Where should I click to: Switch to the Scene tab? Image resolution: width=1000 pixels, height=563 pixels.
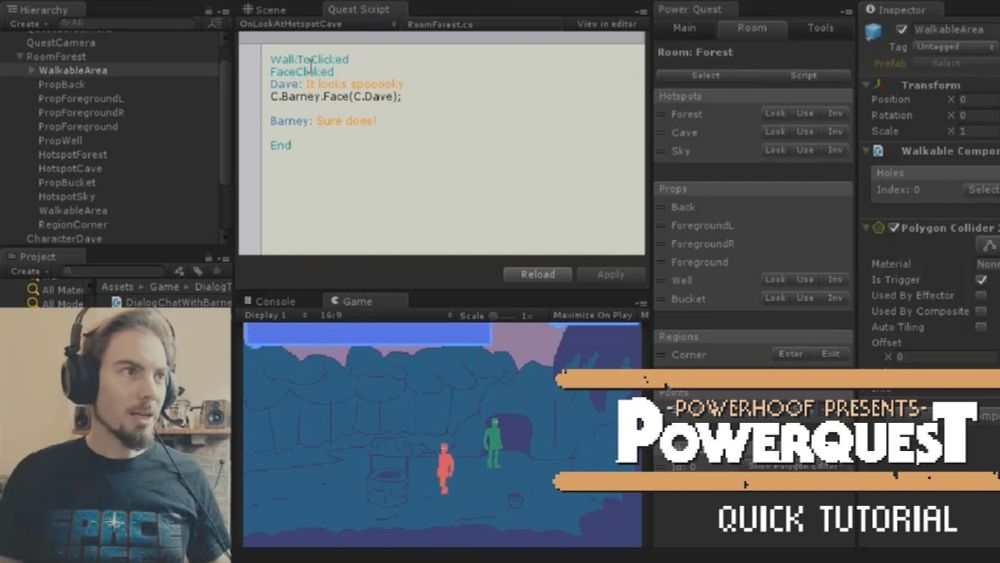point(264,10)
